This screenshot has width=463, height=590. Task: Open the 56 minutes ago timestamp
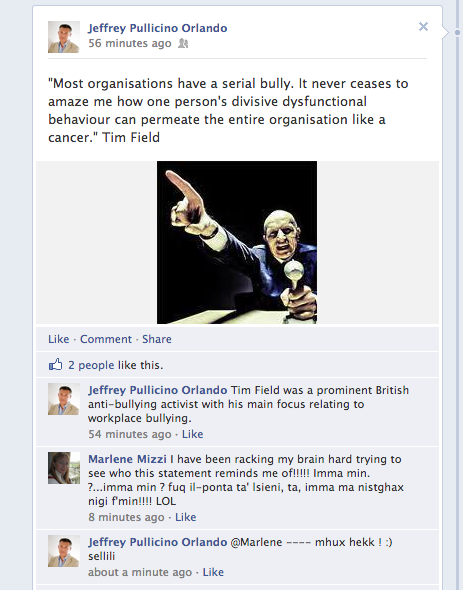(x=129, y=43)
